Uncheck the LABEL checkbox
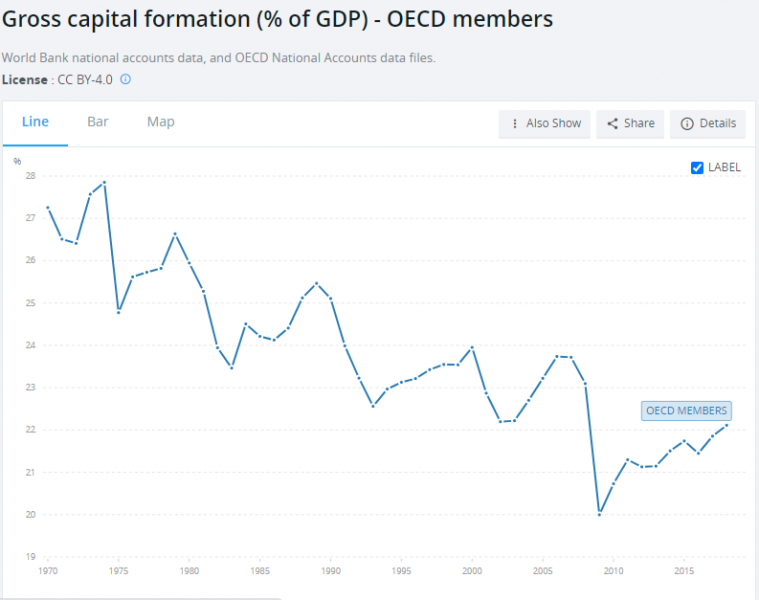 click(697, 167)
